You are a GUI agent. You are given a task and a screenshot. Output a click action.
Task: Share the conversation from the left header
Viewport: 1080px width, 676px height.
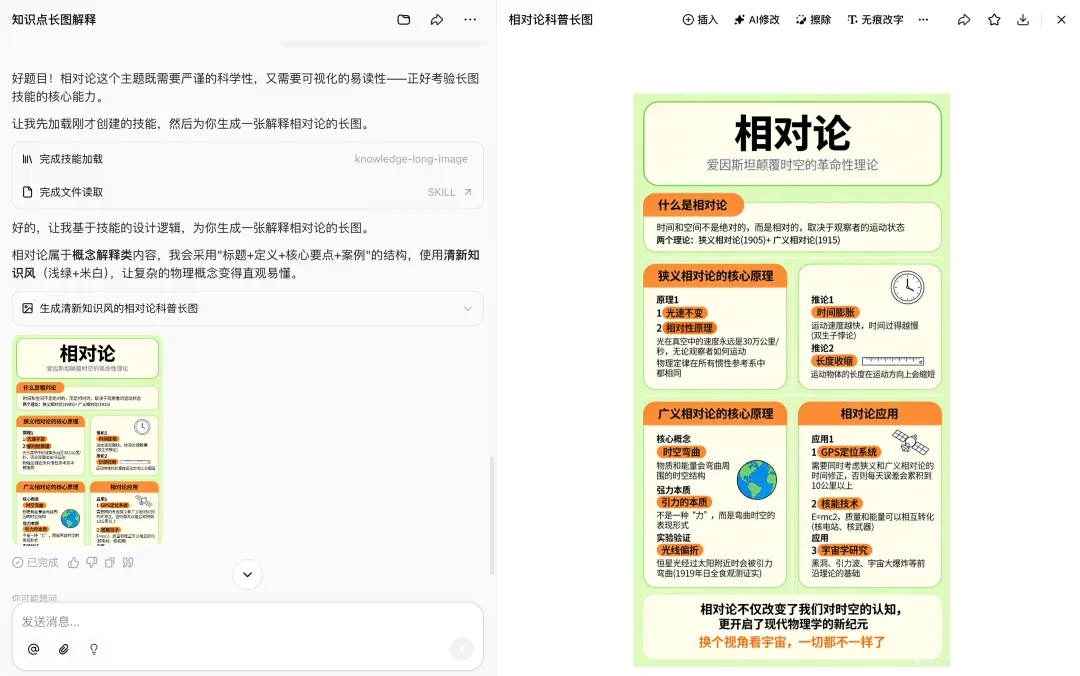[437, 20]
